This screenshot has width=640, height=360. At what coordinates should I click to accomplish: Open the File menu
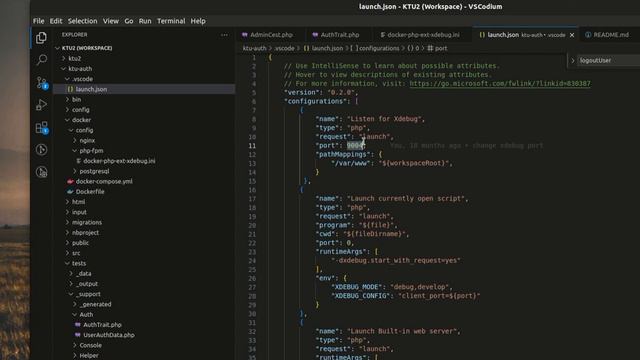pyautogui.click(x=39, y=21)
